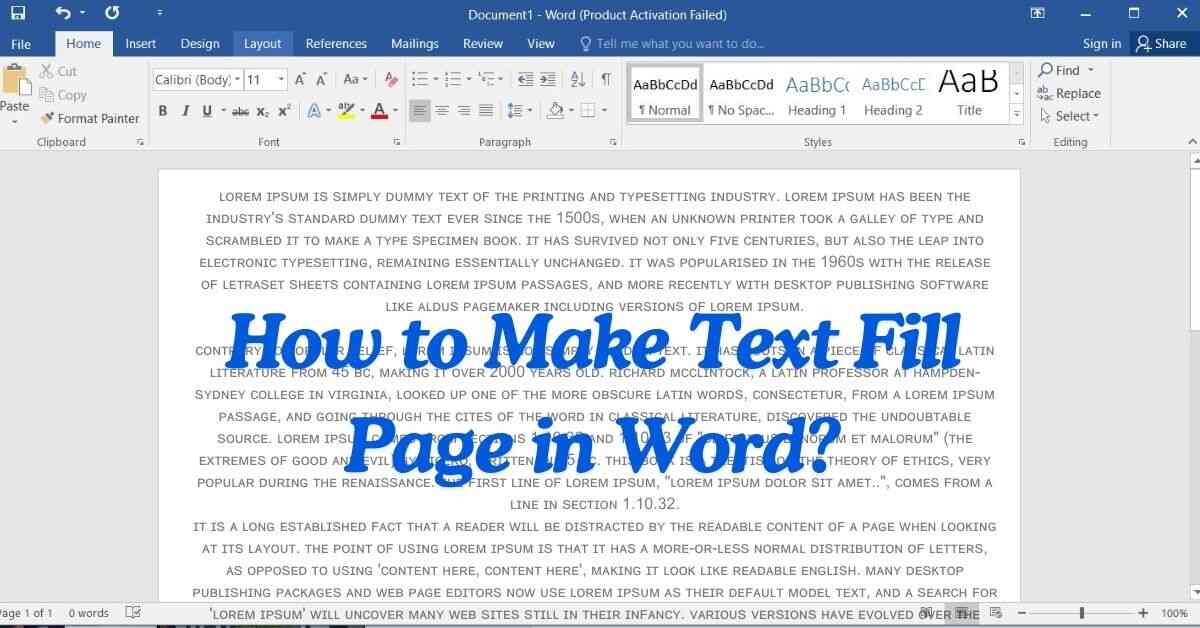
Task: Toggle Bold formatting
Action: 163,111
